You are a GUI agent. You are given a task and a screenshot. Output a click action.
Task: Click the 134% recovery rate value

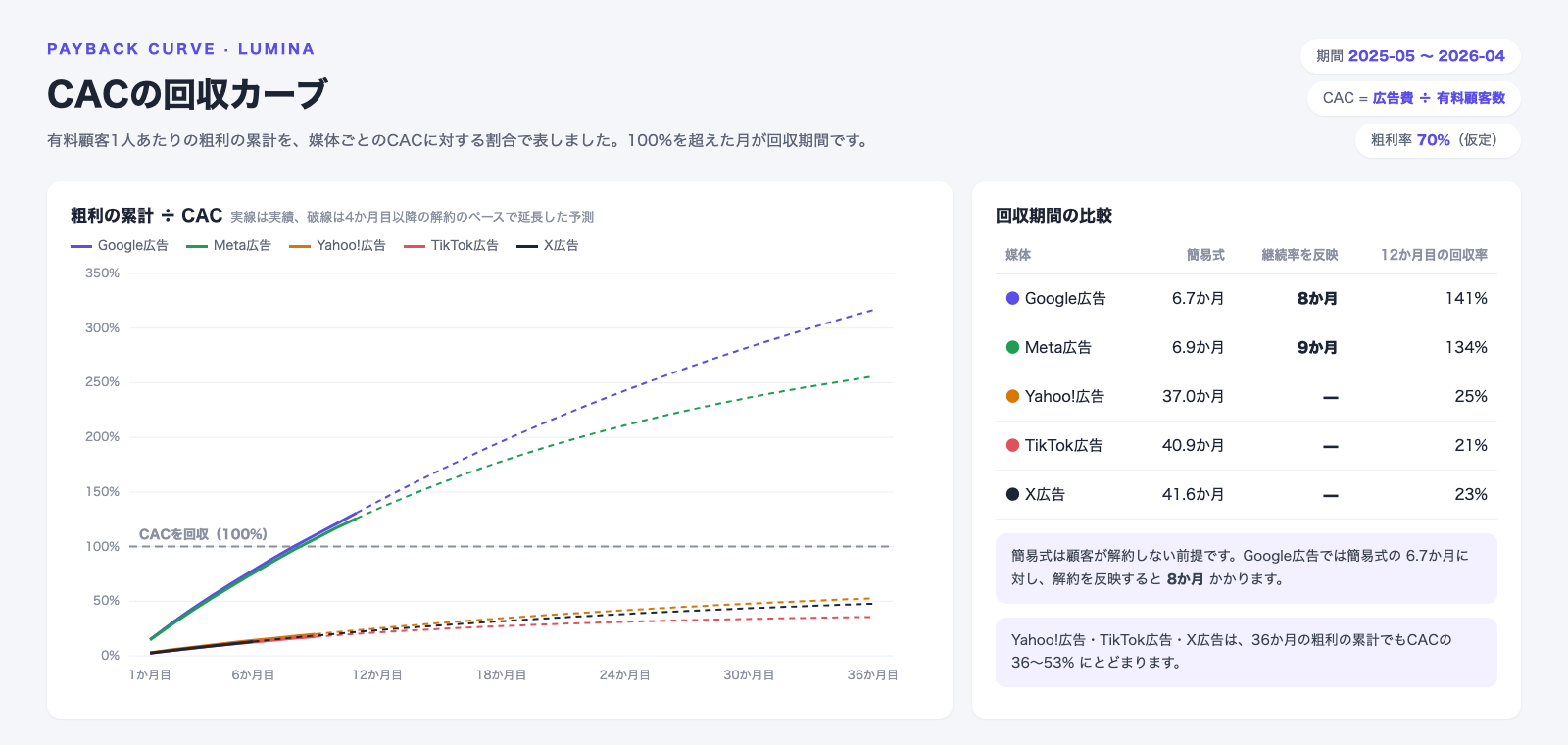pyautogui.click(x=1466, y=347)
